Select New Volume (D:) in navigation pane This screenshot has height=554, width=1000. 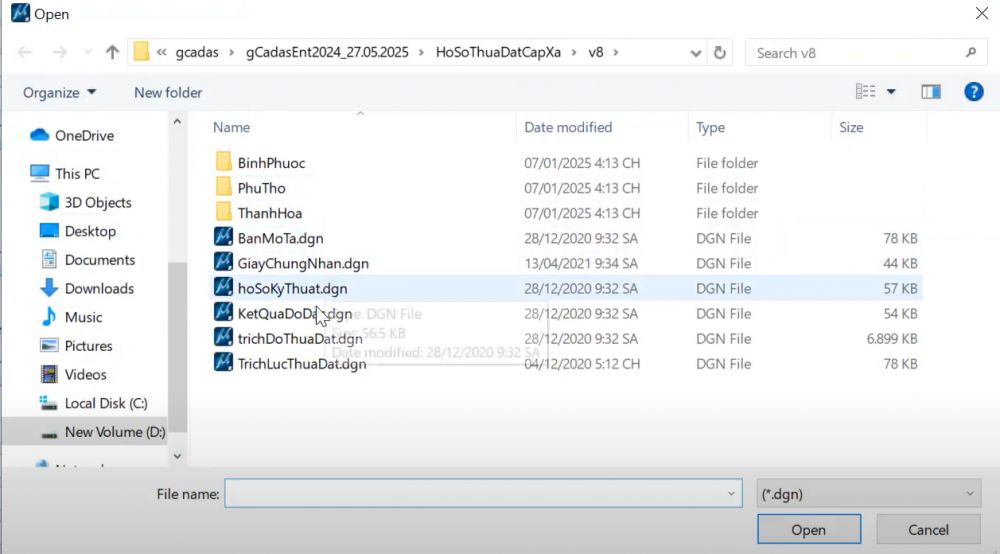point(114,432)
